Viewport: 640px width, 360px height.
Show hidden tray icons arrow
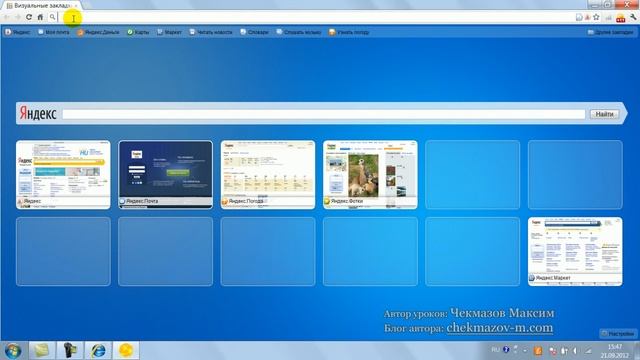pos(525,350)
